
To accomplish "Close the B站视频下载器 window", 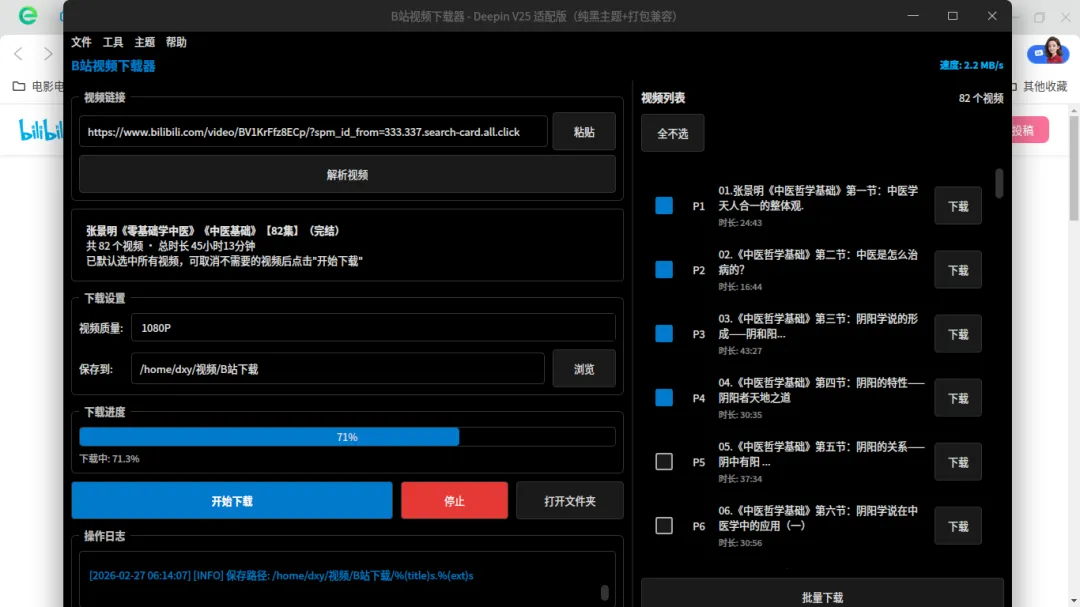I will (x=992, y=15).
